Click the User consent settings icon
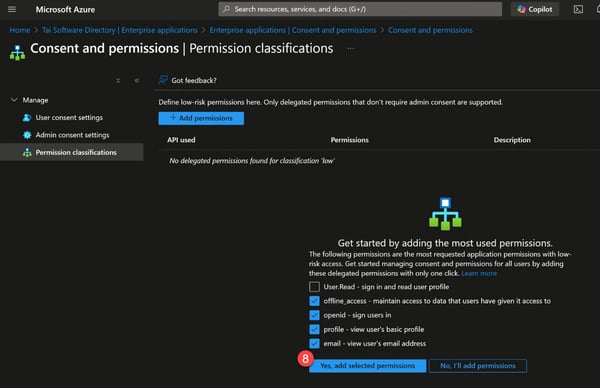Image resolution: width=600 pixels, height=388 pixels. tap(27, 117)
